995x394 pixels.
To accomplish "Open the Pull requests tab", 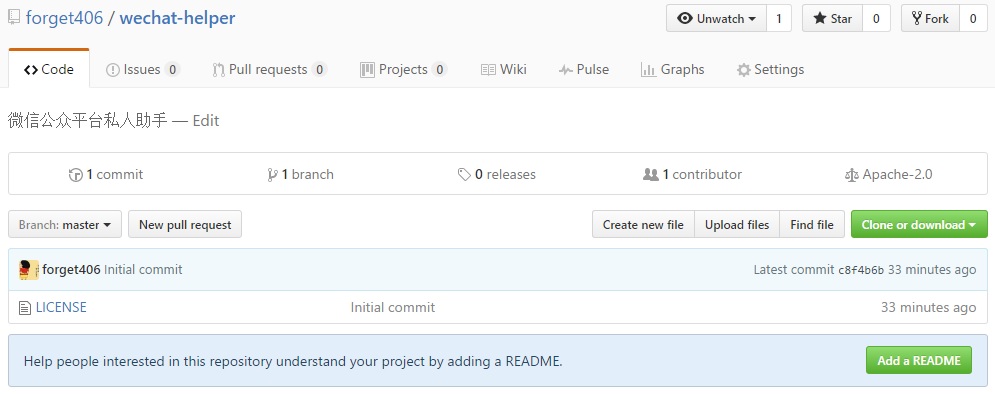I will (270, 69).
